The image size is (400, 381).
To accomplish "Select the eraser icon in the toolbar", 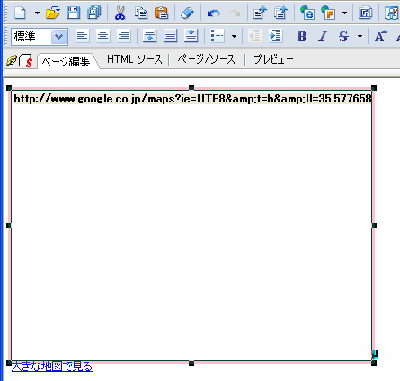I will pyautogui.click(x=187, y=13).
